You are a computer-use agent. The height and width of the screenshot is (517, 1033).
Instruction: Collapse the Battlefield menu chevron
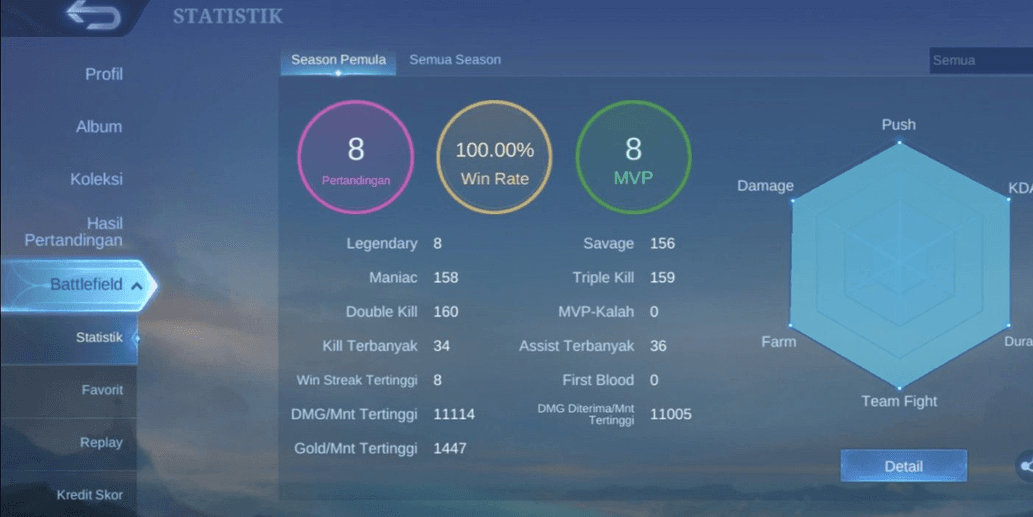pyautogui.click(x=136, y=286)
